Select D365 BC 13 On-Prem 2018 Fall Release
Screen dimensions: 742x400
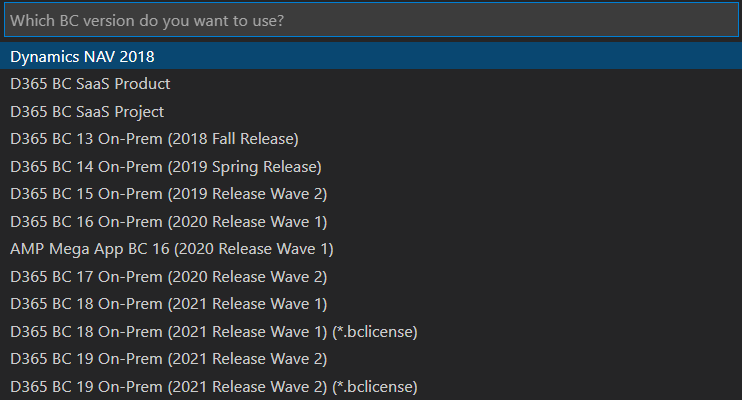coord(154,139)
